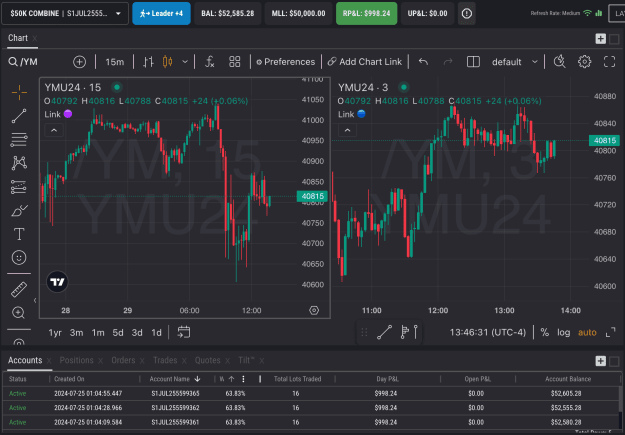Add a new panel above the chart
625x435 pixels.
click(601, 39)
